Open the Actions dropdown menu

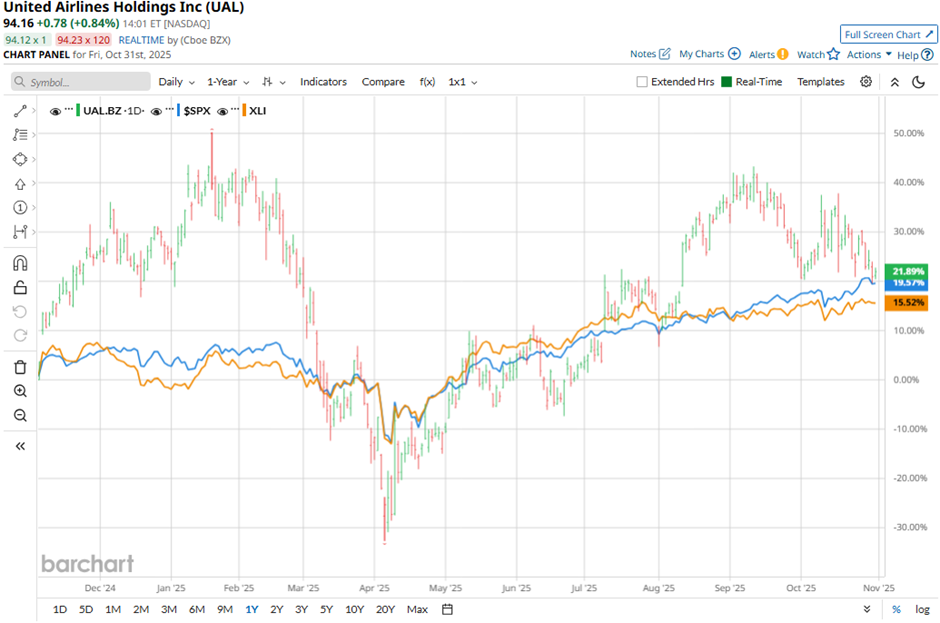pos(868,55)
